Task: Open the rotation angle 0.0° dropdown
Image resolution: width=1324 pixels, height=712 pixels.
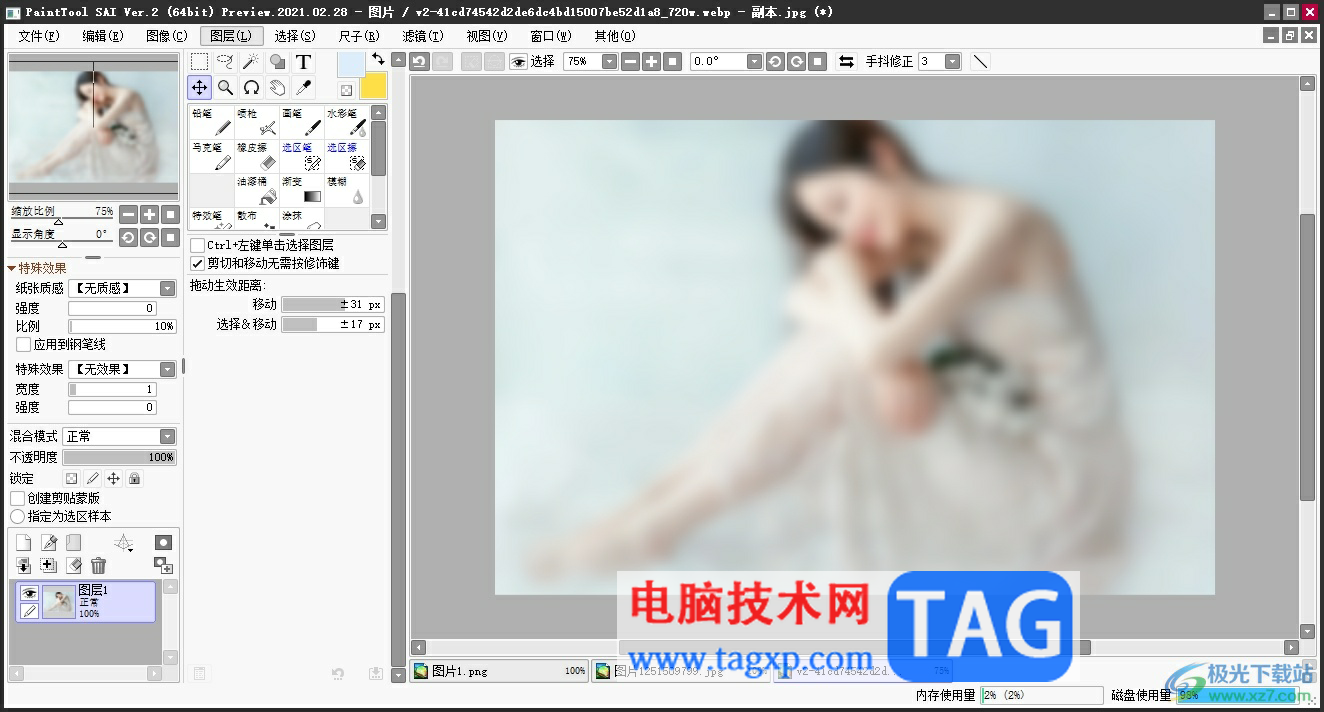Action: [x=754, y=61]
